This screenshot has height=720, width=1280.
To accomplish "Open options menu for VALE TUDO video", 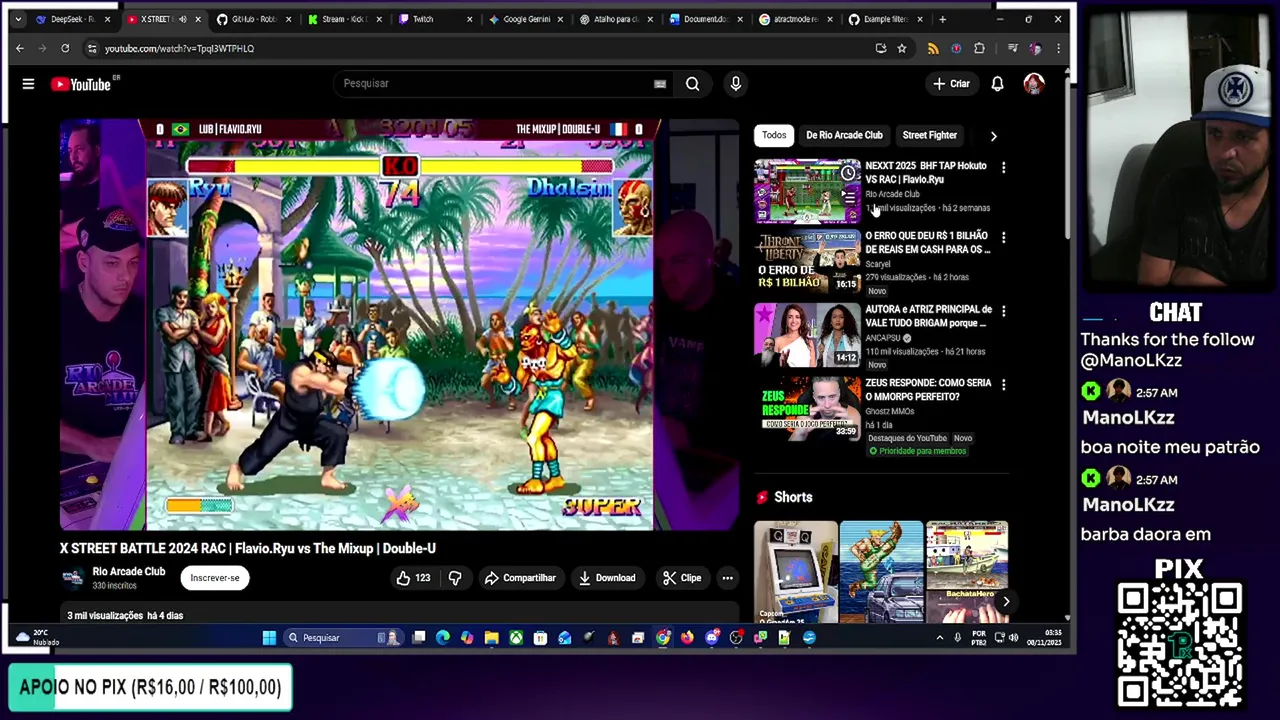I will pos(1003,311).
